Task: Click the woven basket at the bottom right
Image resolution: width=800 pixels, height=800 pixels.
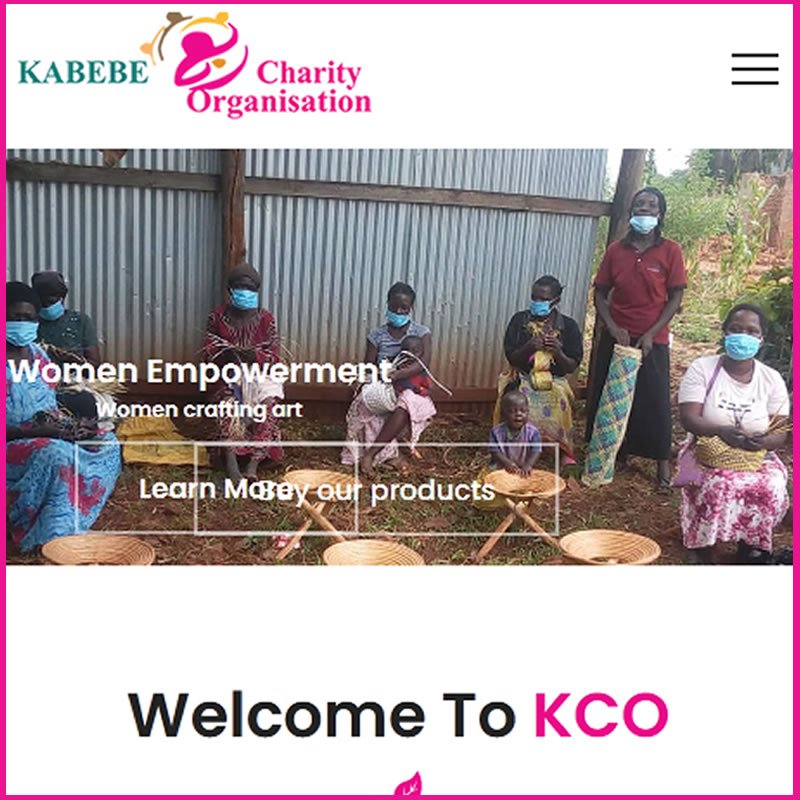Action: pos(610,546)
